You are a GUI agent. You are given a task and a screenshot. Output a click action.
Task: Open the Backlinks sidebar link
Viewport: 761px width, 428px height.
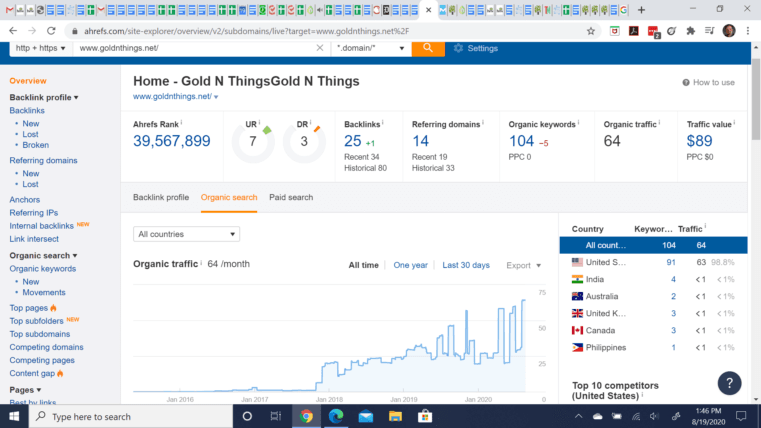click(x=27, y=111)
